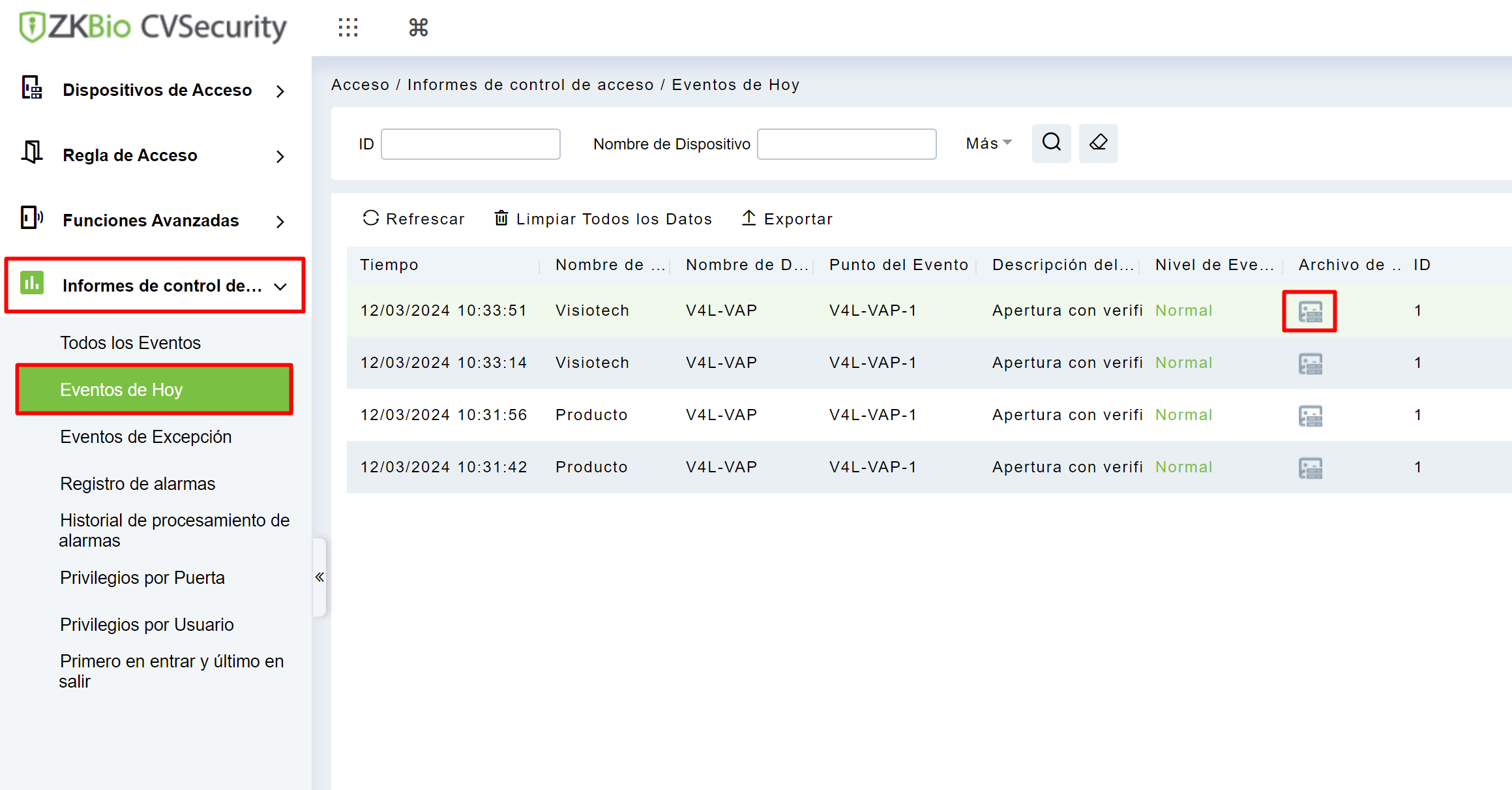Viewport: 1512px width, 790px height.
Task: Click the ID column header in the table
Action: [1422, 265]
